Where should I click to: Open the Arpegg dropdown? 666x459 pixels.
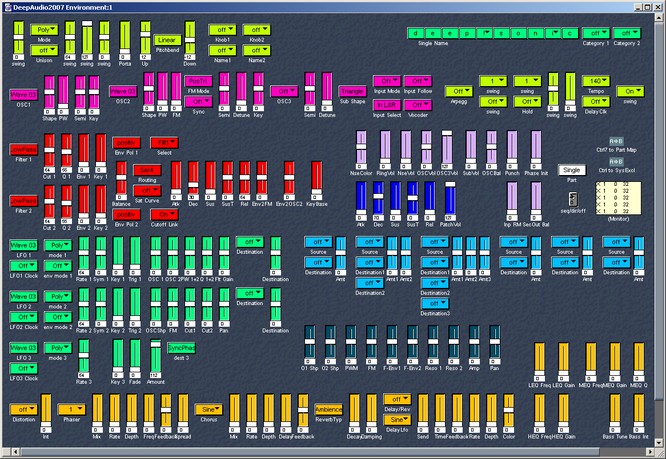click(x=459, y=91)
